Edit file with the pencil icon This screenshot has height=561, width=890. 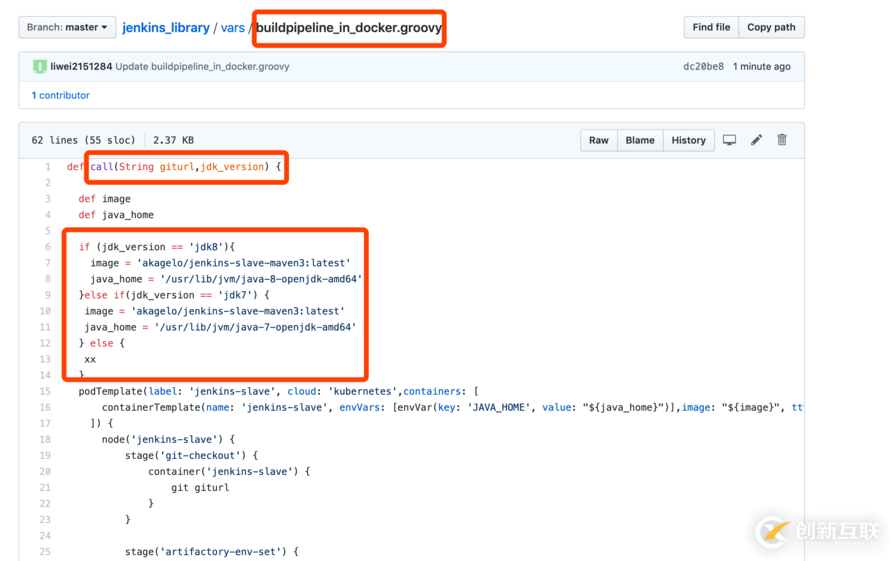pyautogui.click(x=757, y=140)
